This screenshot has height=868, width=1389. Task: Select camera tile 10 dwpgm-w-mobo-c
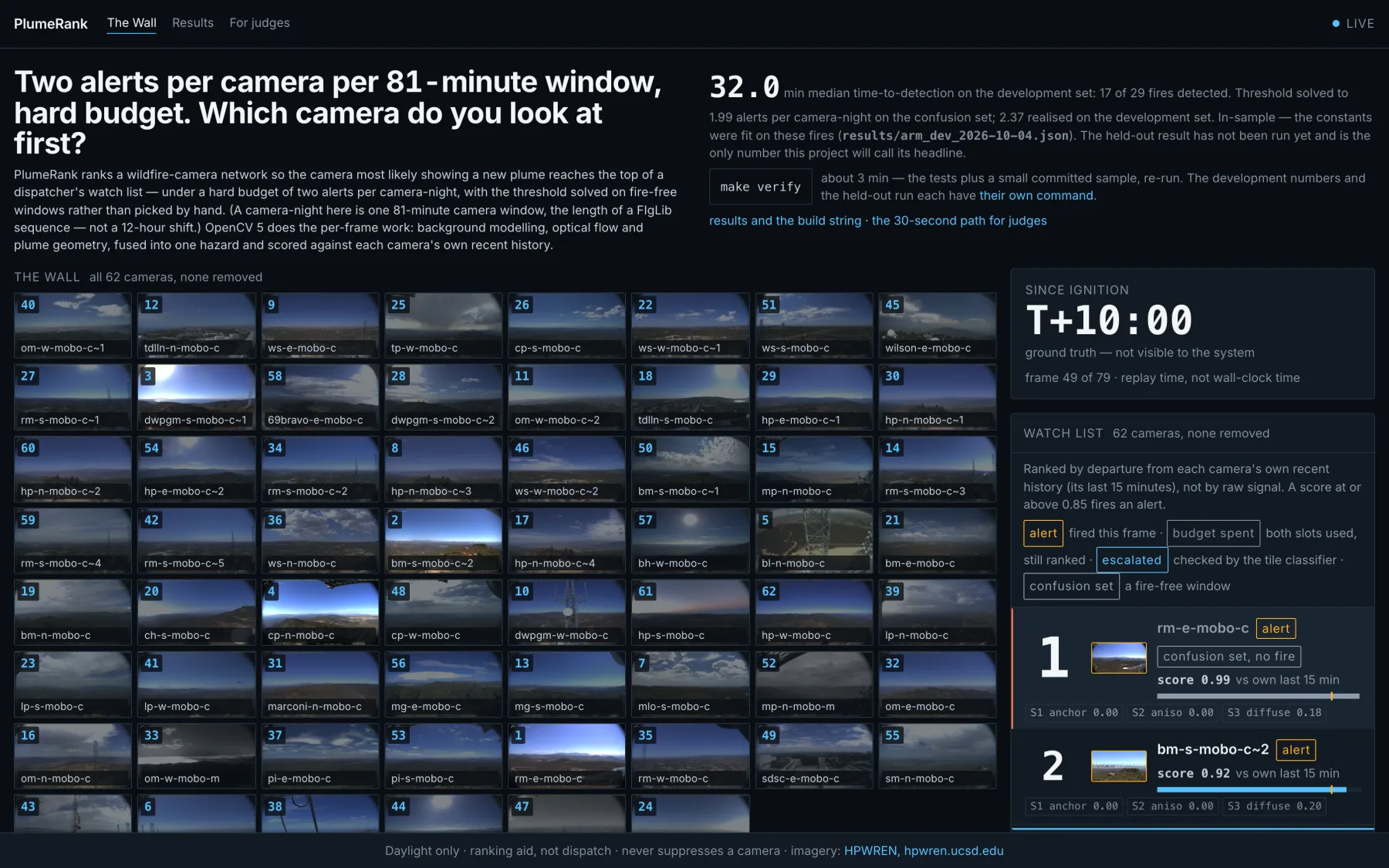click(566, 612)
